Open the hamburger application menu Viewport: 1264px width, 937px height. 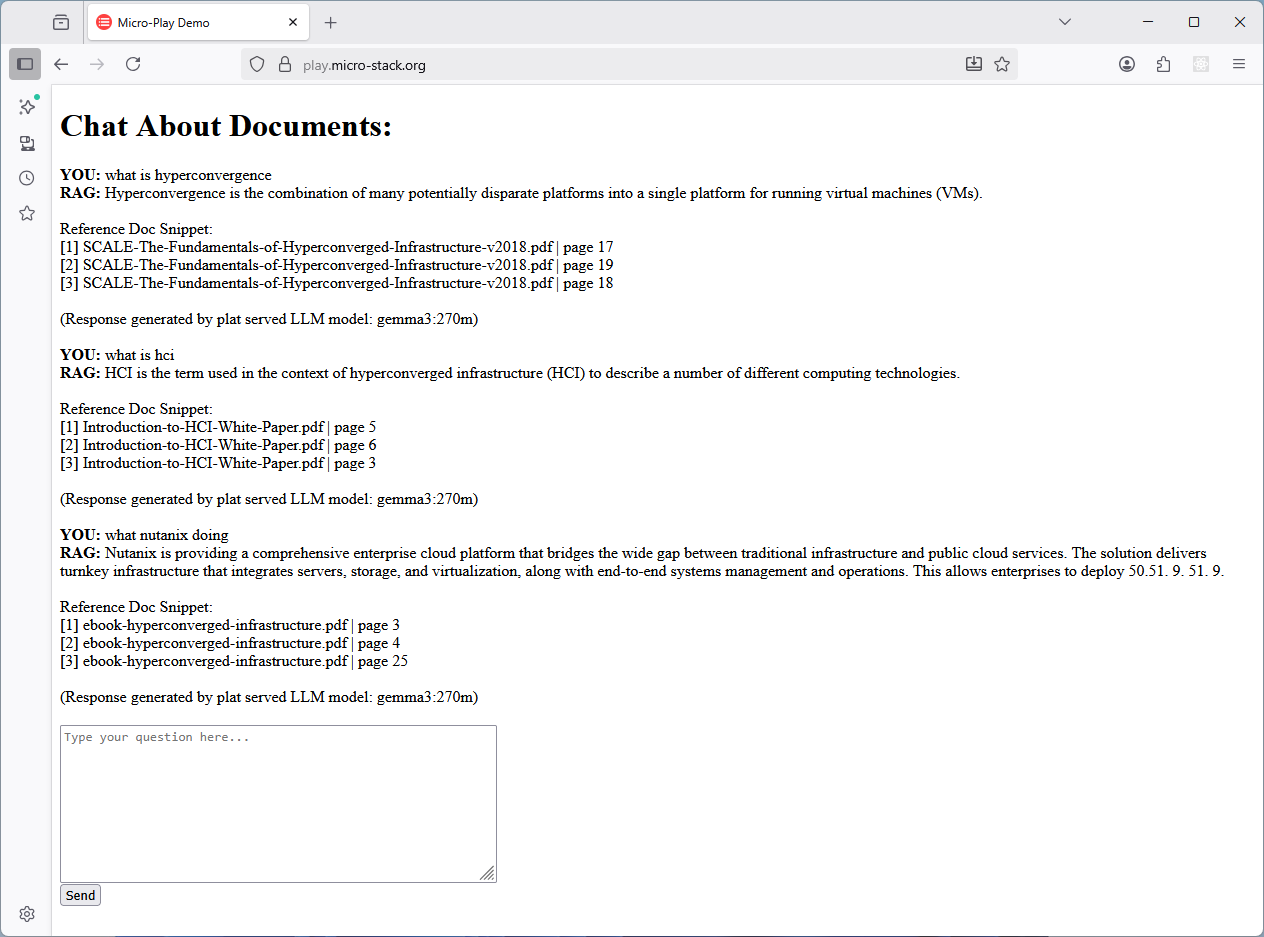coord(1238,63)
